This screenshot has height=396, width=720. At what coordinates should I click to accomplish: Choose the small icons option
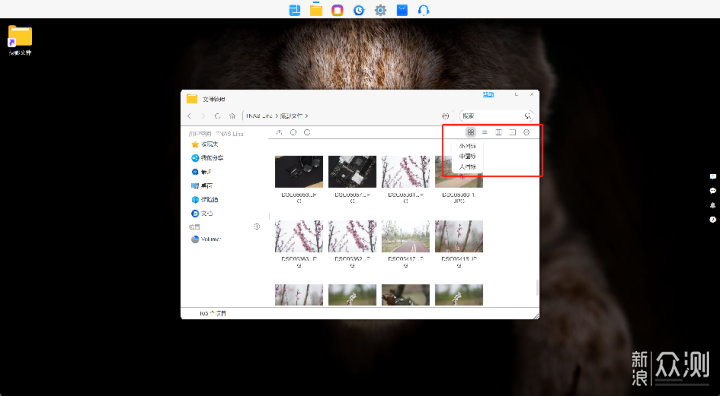tap(467, 146)
